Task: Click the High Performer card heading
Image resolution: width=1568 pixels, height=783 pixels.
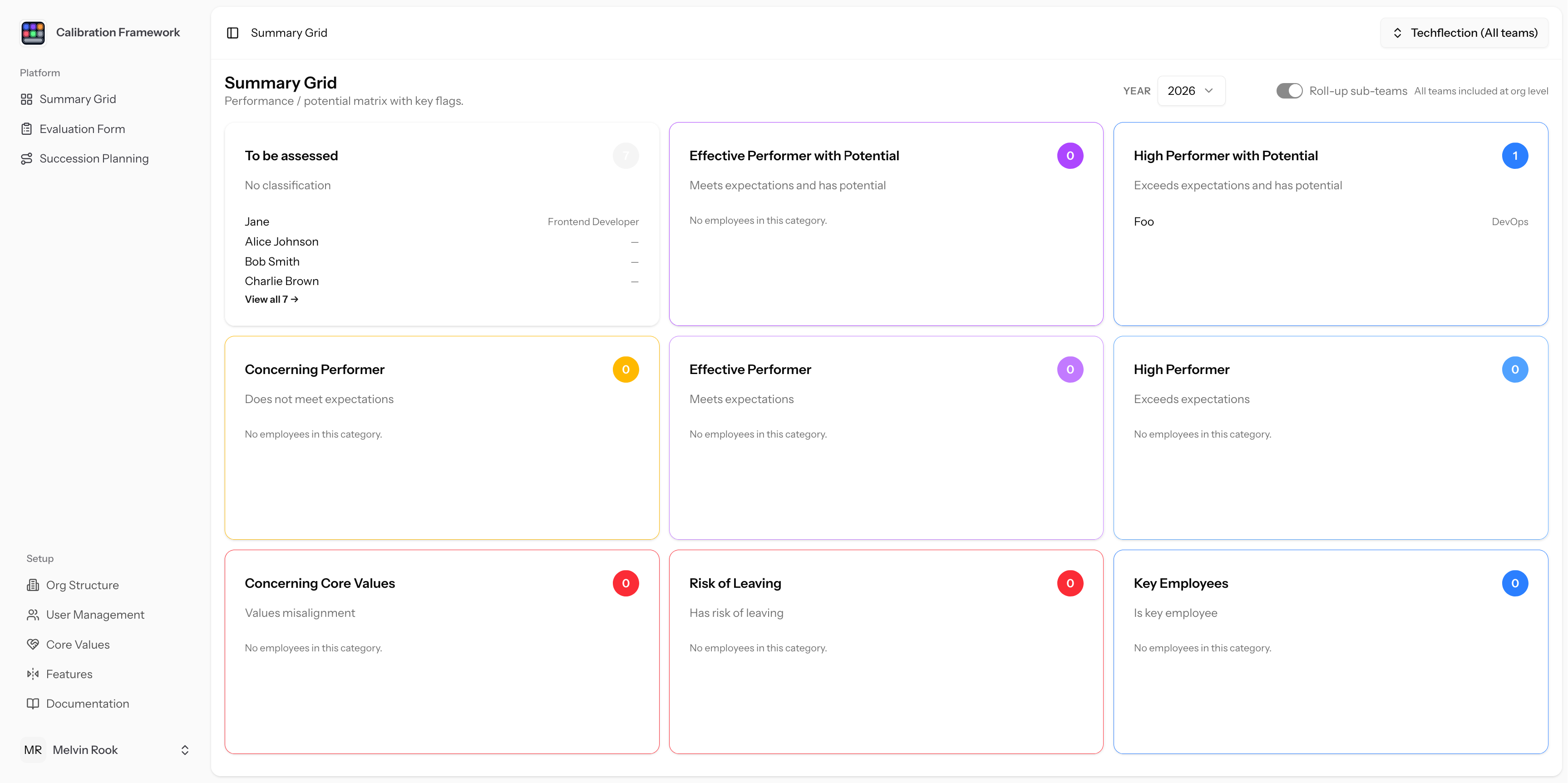Action: tap(1181, 370)
